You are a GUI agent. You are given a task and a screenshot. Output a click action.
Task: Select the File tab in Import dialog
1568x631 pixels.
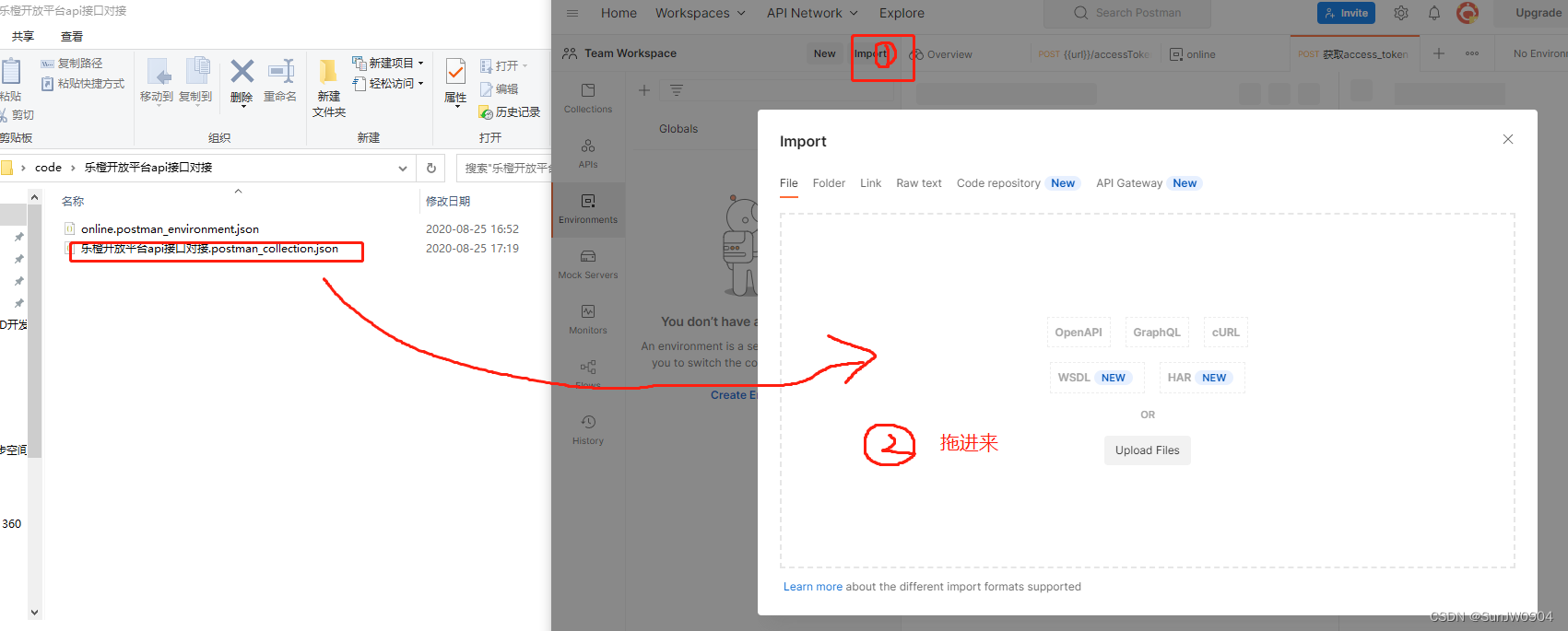pyautogui.click(x=789, y=183)
